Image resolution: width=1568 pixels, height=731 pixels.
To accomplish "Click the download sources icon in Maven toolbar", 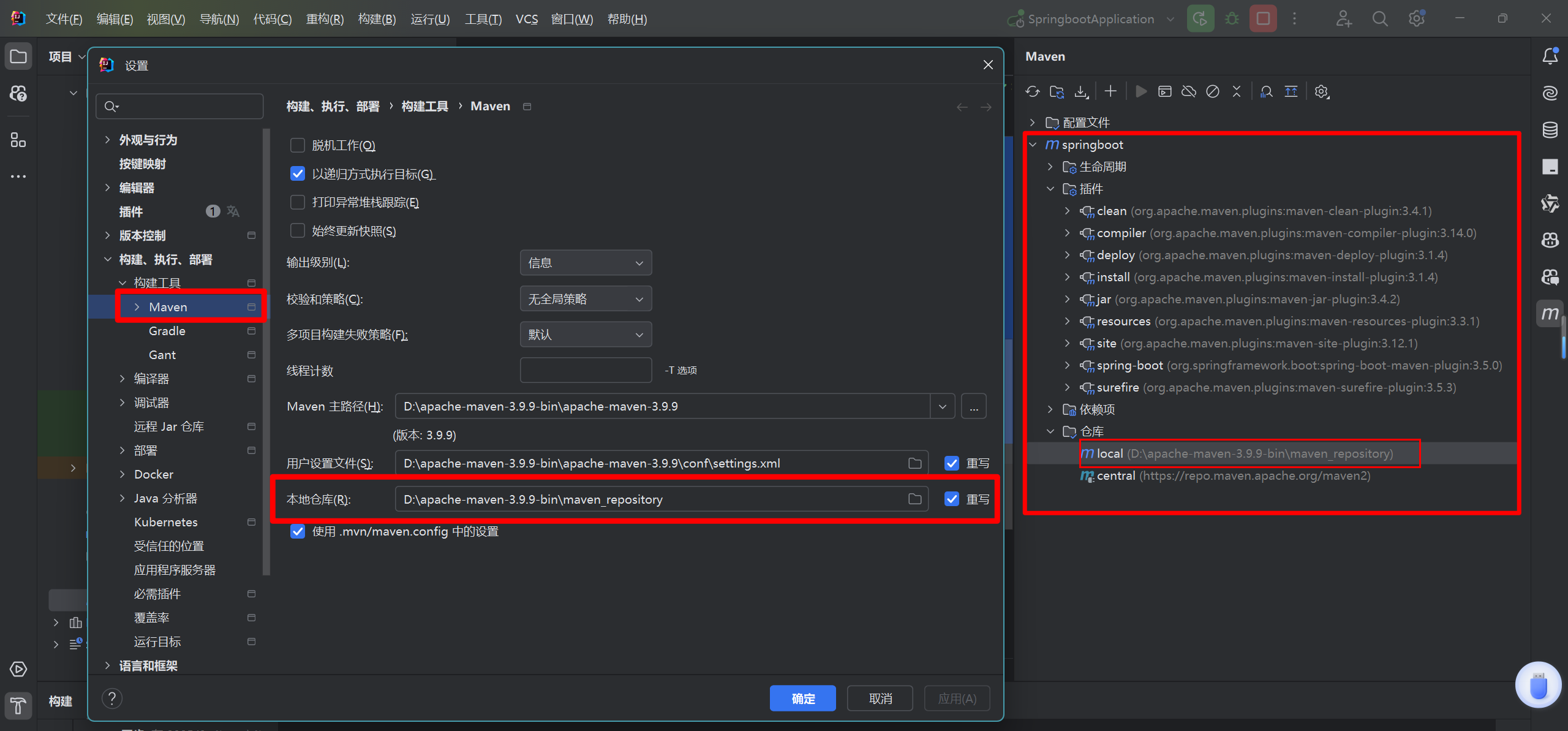I will 1082,92.
